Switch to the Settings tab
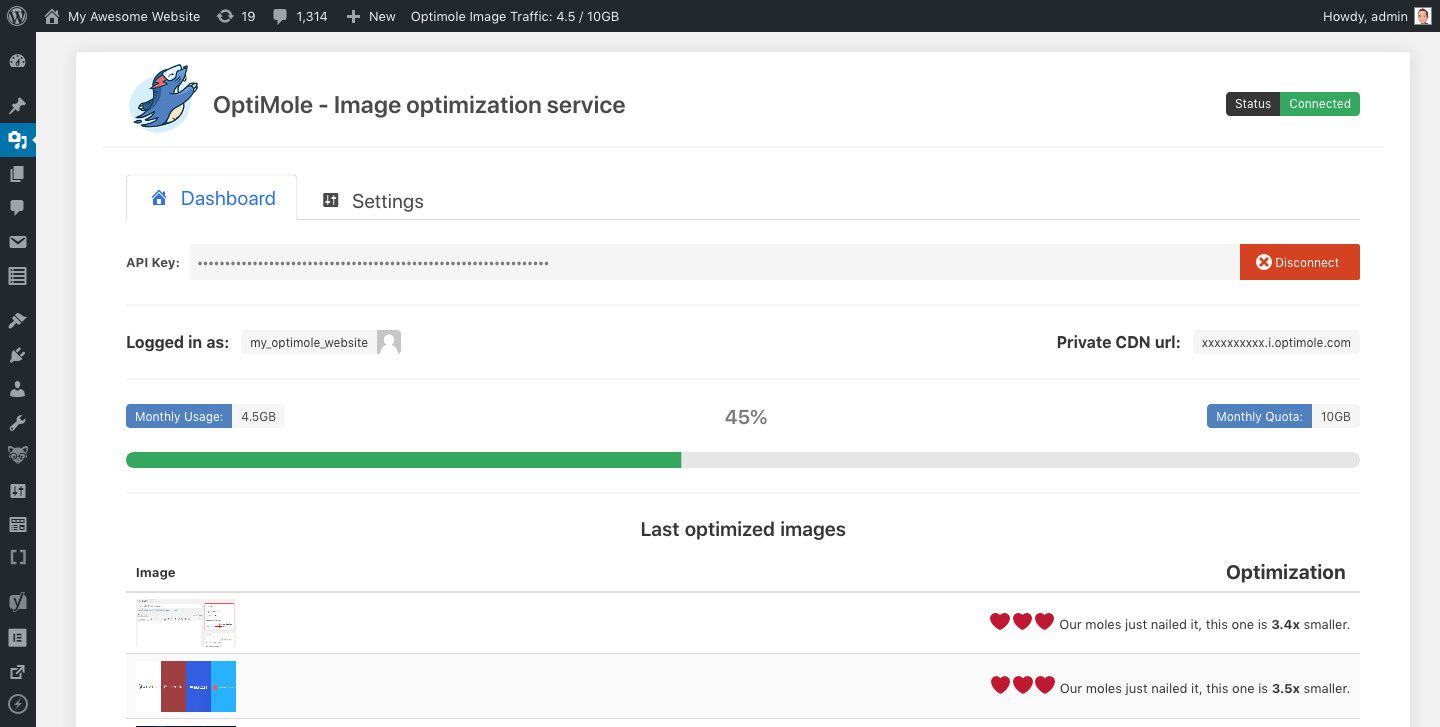 point(372,200)
